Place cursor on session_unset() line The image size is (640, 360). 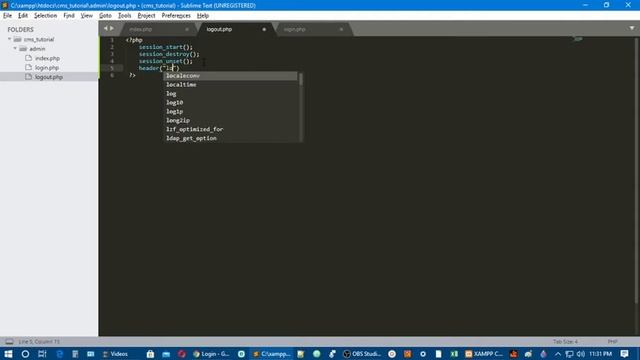coord(166,61)
